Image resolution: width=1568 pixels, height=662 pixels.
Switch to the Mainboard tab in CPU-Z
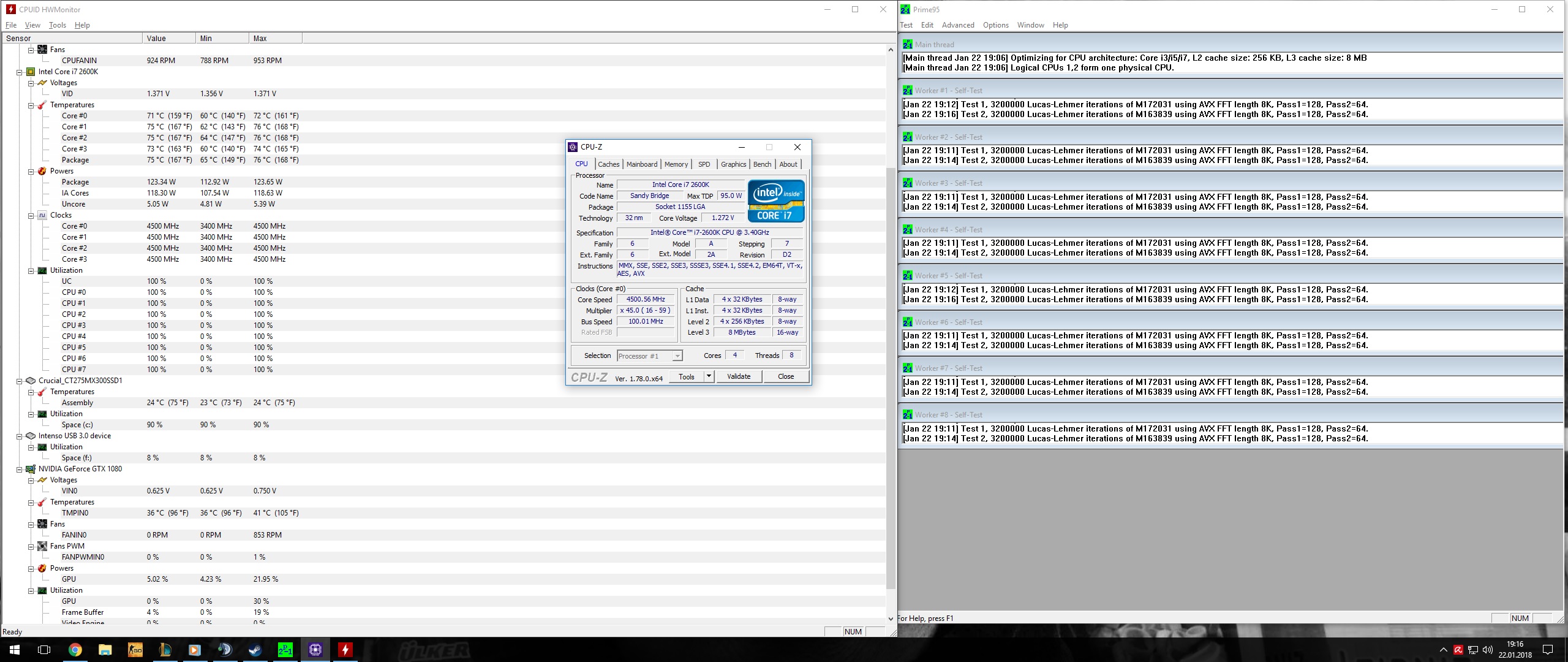[x=641, y=164]
